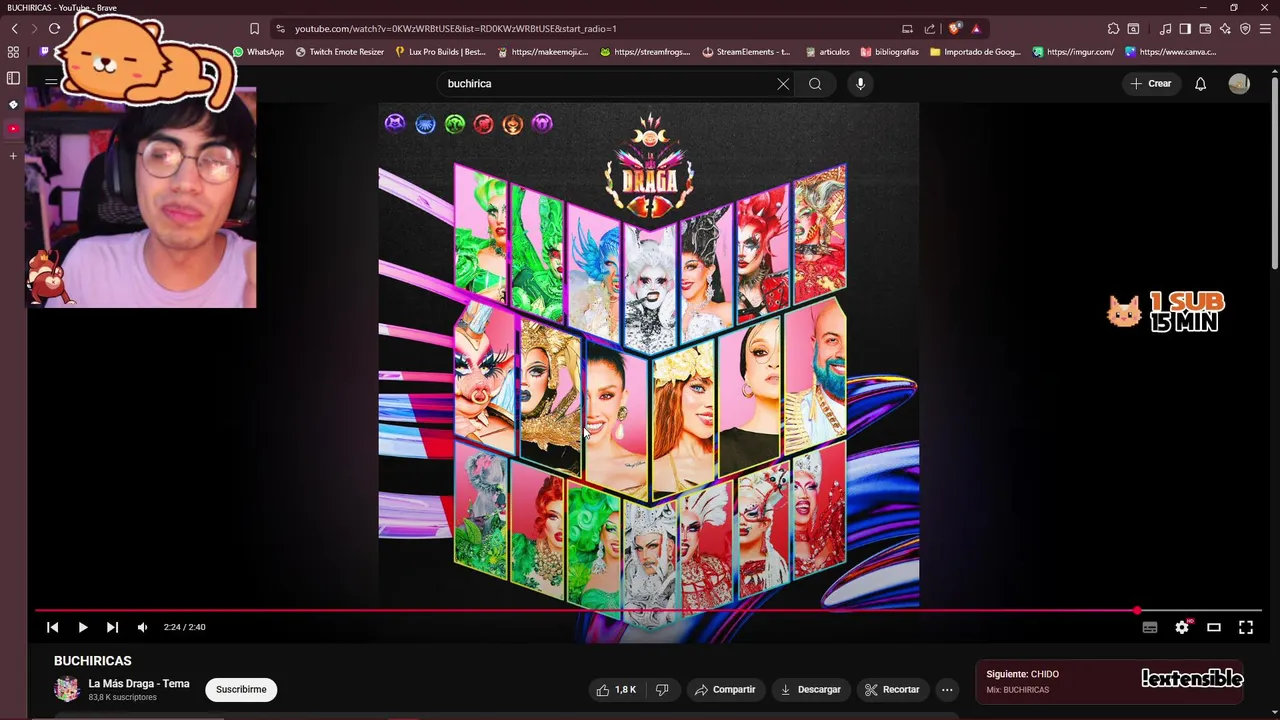Download video with Descargar button

coord(810,689)
